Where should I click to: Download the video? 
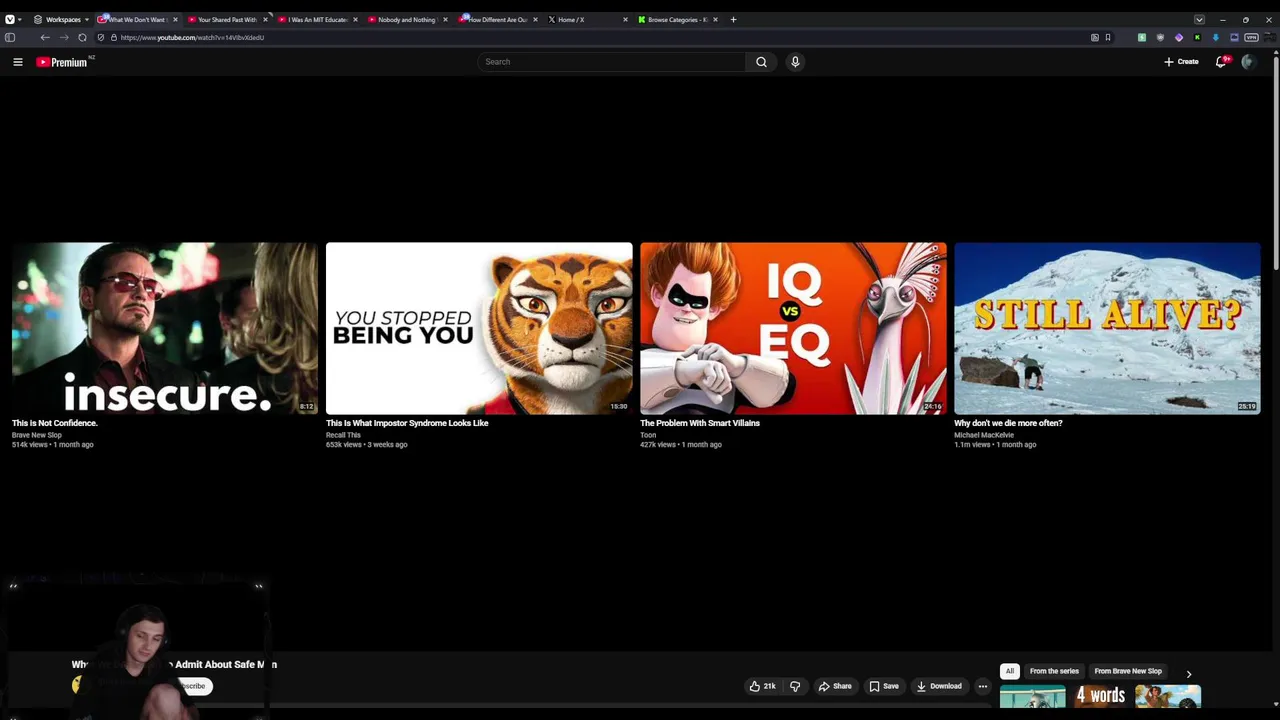pos(939,686)
